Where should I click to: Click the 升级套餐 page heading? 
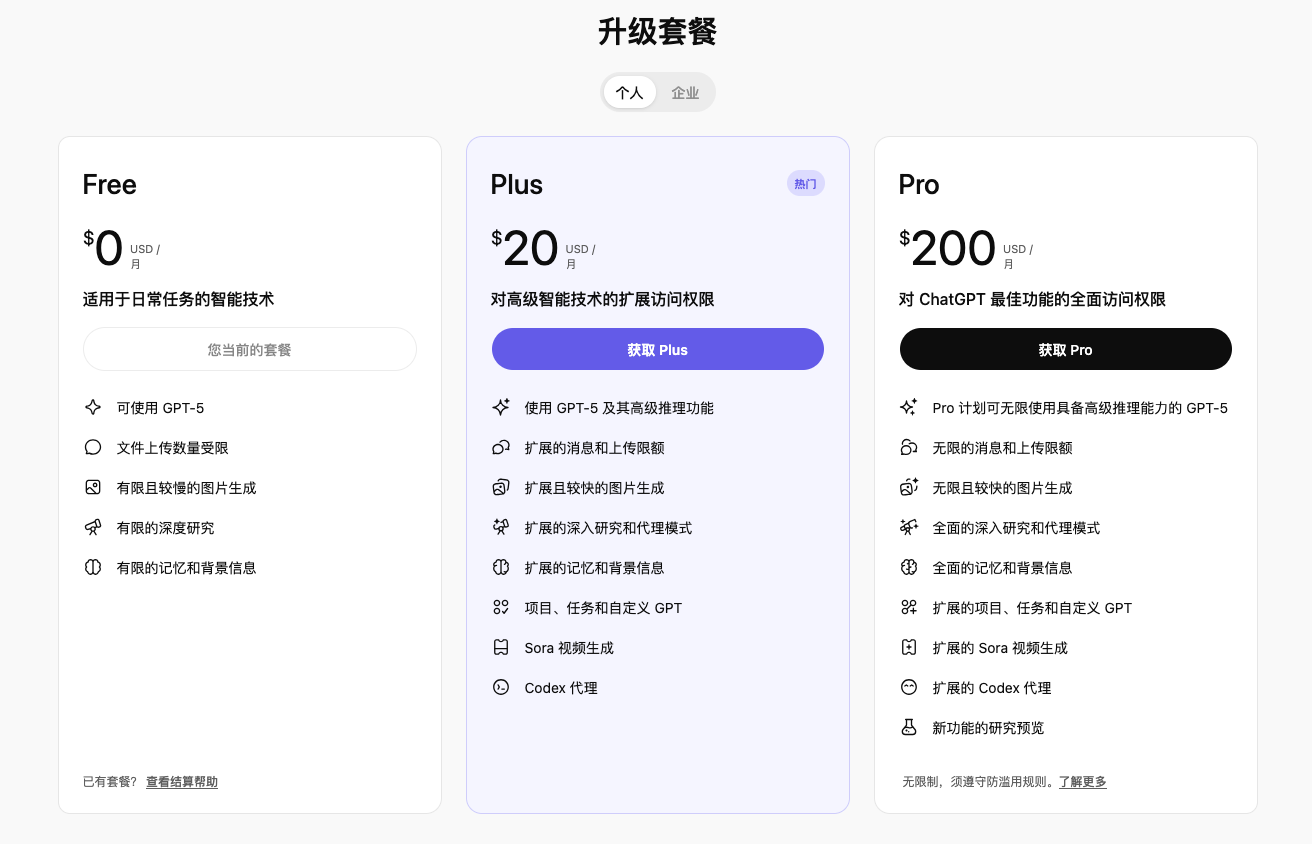click(657, 32)
